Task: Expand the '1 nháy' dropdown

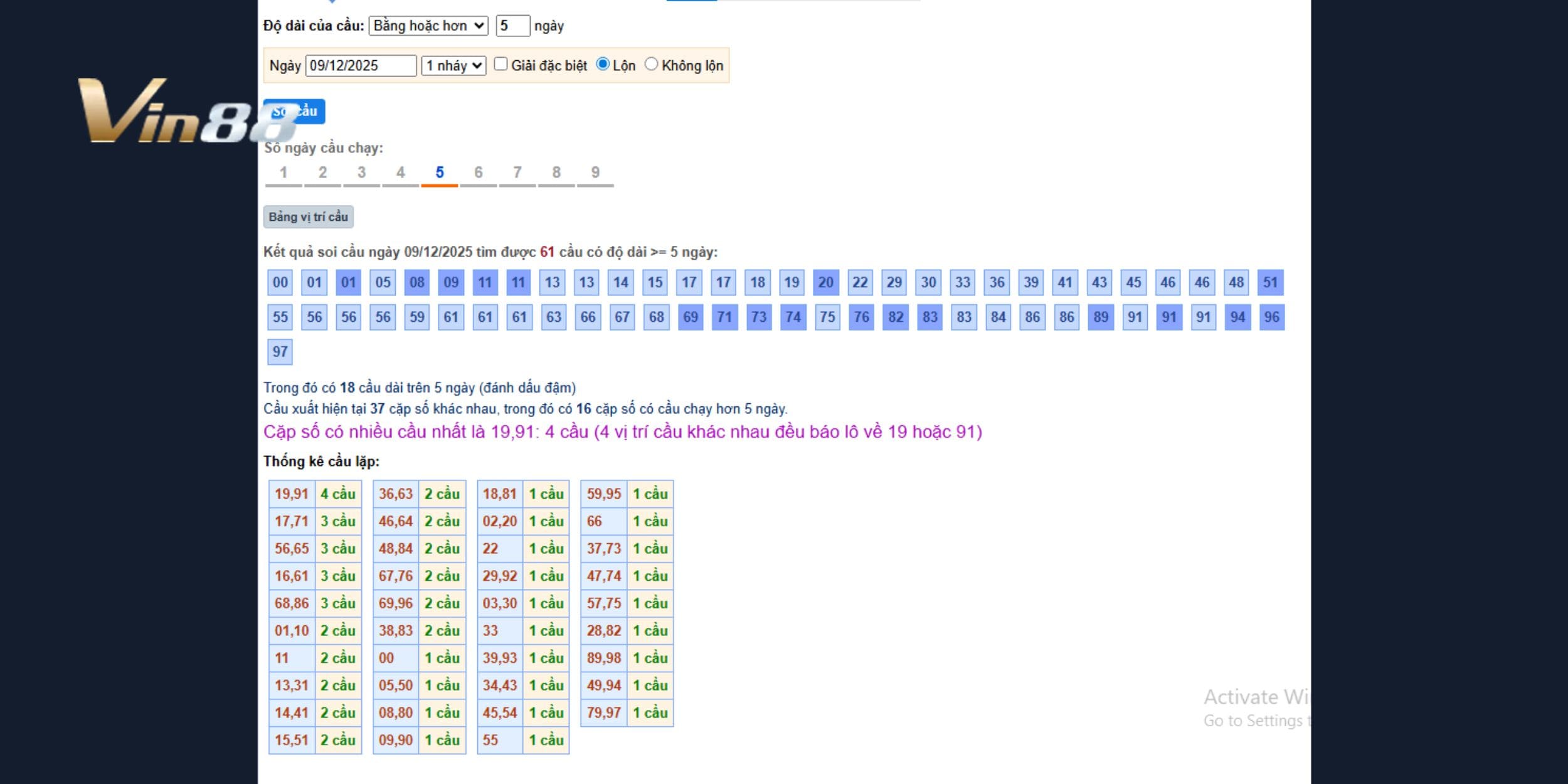Action: tap(453, 66)
